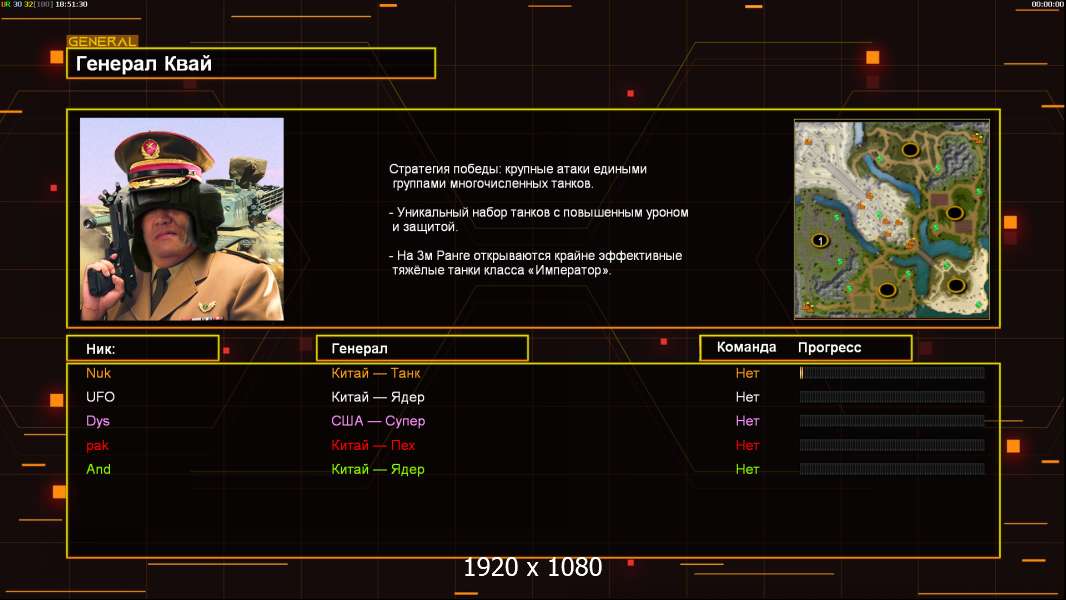Select player Nuk in the list

click(98, 373)
